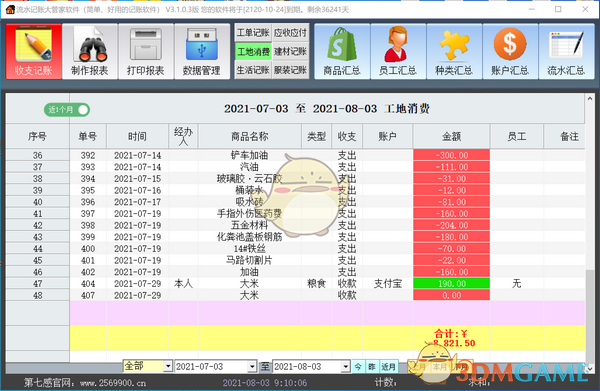
Task: Sort by 单号 column header
Action: [x=88, y=136]
